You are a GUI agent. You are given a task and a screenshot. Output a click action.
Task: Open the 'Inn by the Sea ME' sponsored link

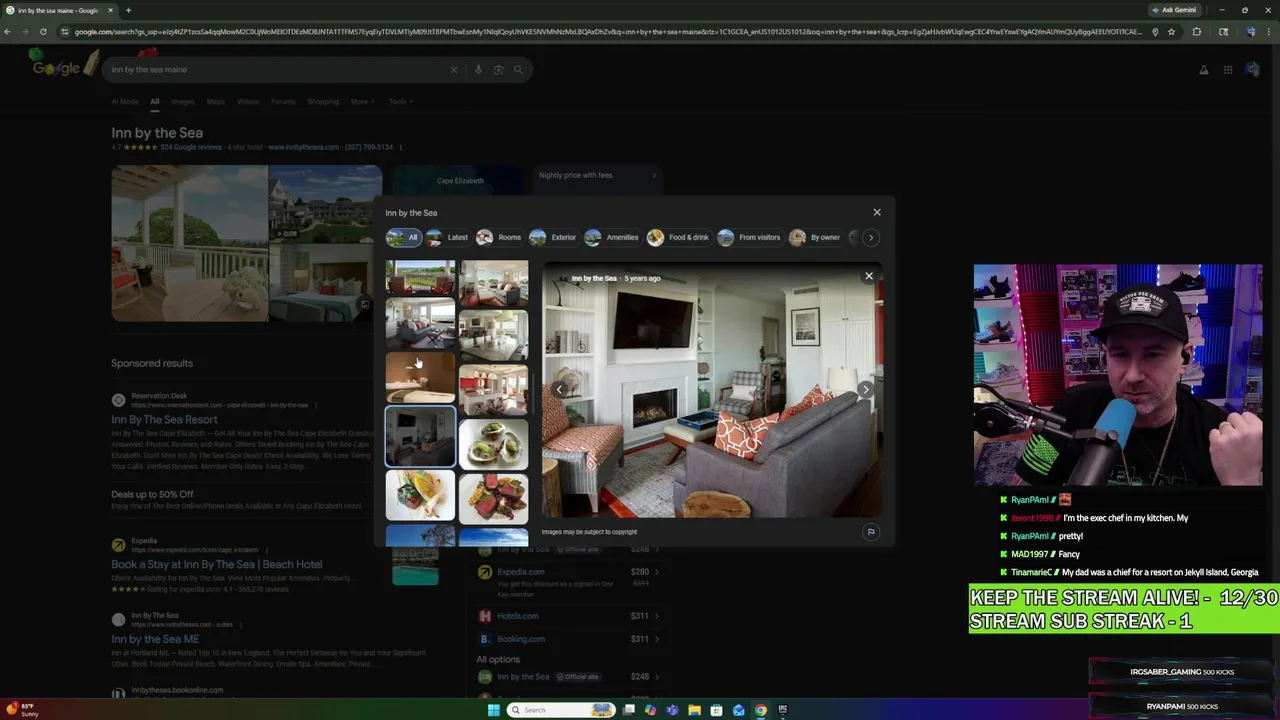pos(155,639)
